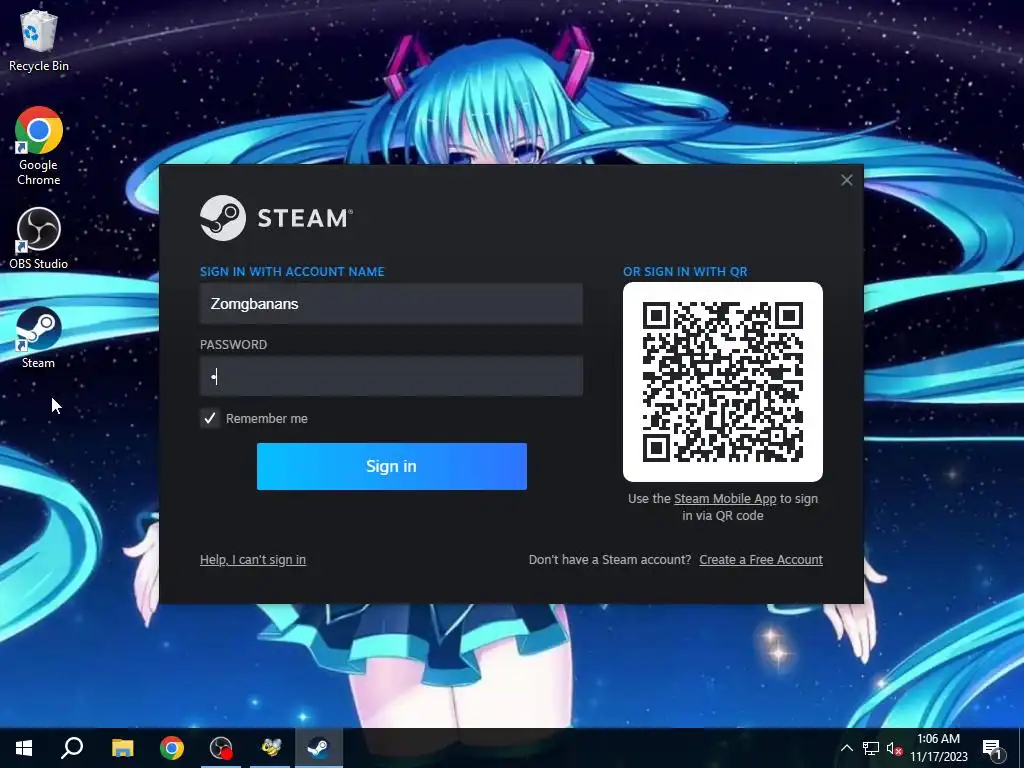Select the OBS Studio desktop shortcut
The height and width of the screenshot is (768, 1024).
pos(39,238)
